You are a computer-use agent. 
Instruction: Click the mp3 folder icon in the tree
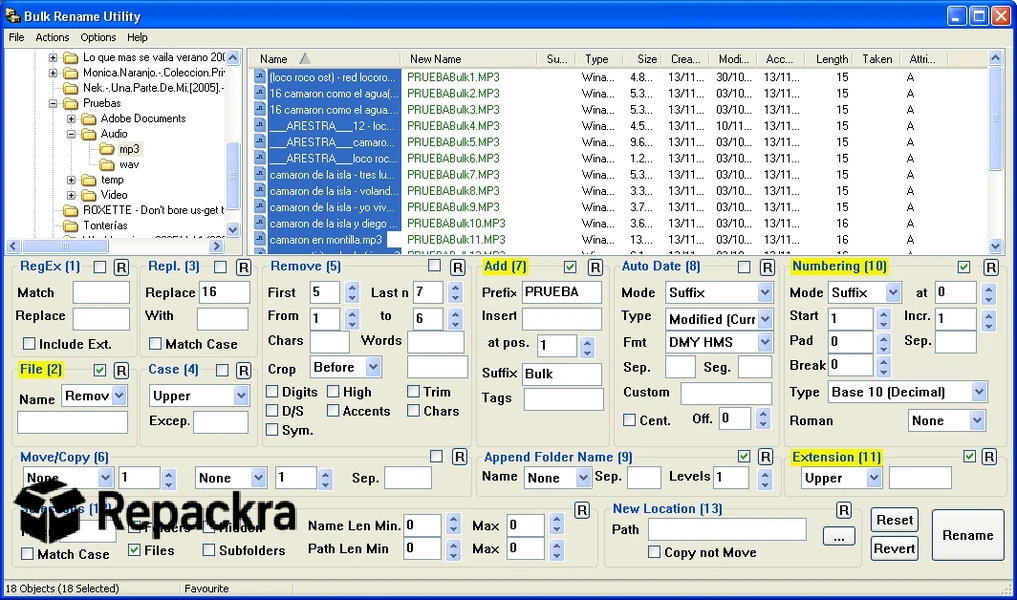pyautogui.click(x=107, y=149)
